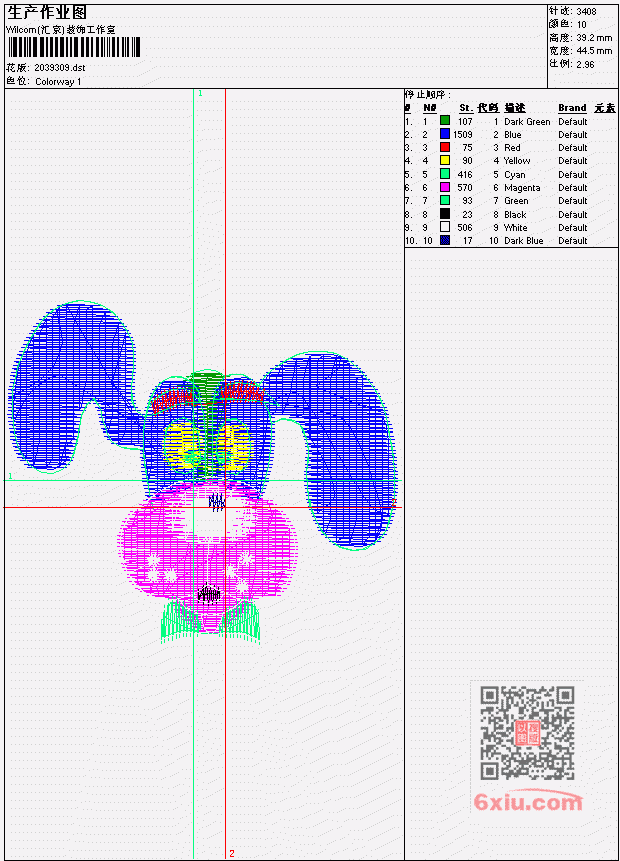Select the Dark Blue swatch in row 10

445,241
